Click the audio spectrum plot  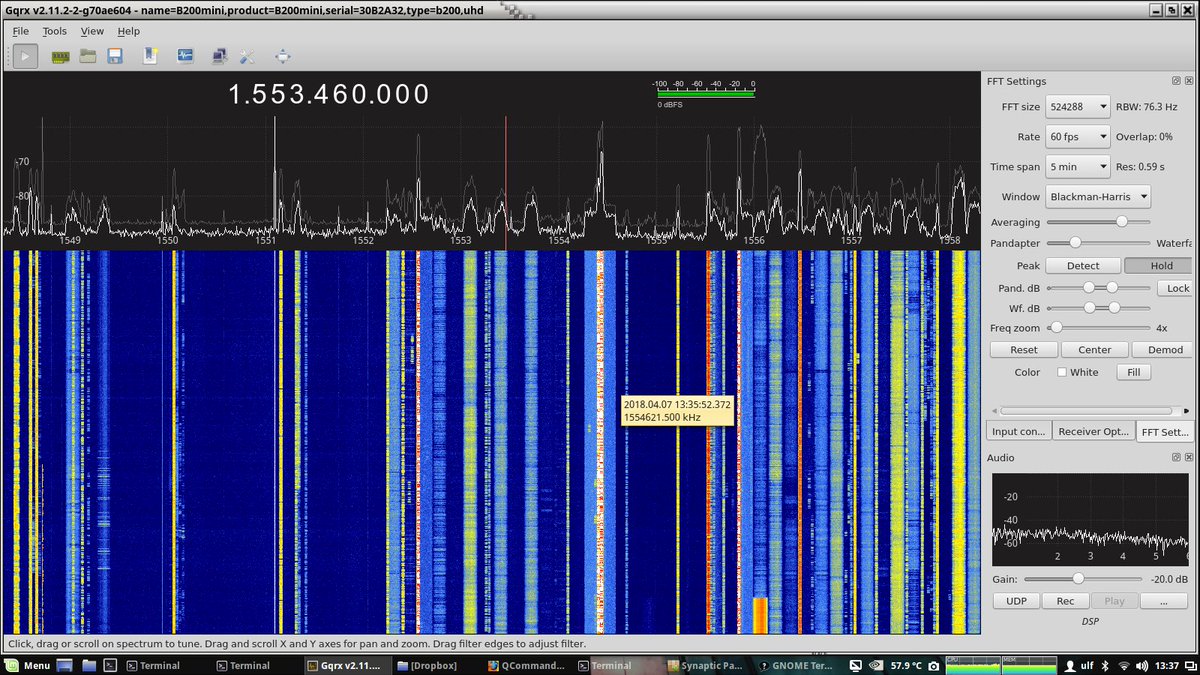click(x=1090, y=519)
